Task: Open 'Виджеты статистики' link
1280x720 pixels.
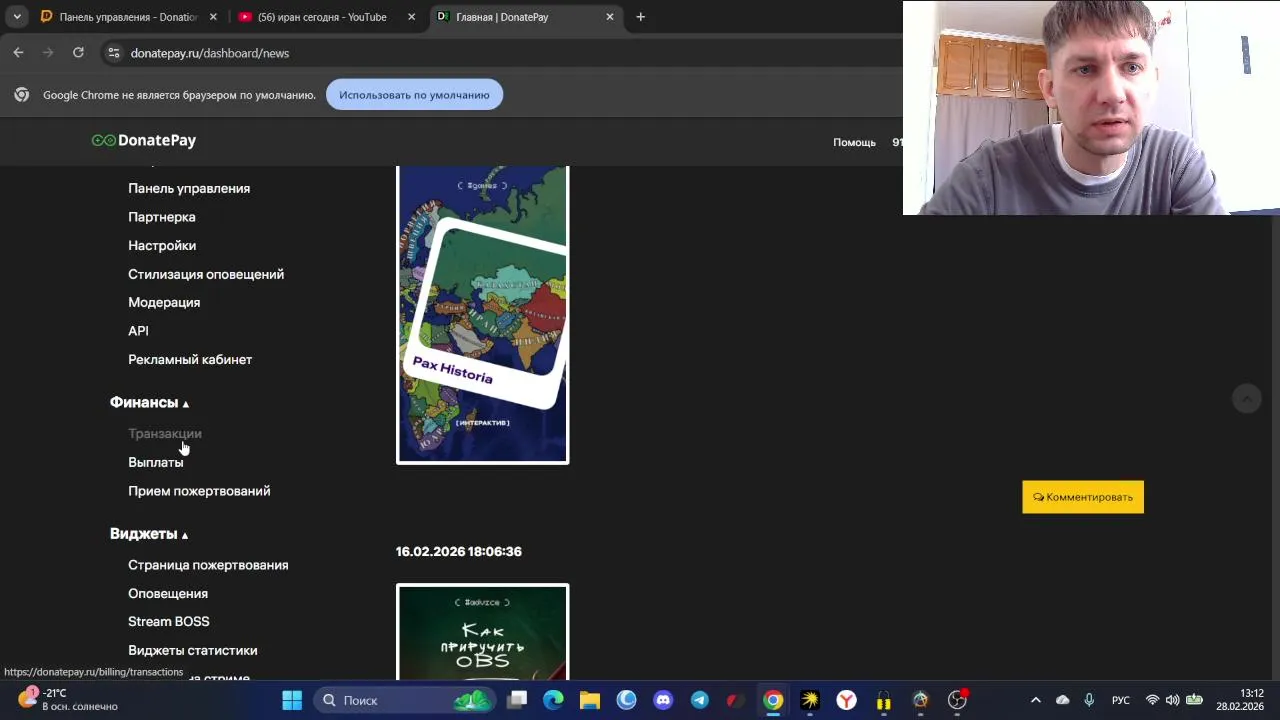Action: [193, 650]
